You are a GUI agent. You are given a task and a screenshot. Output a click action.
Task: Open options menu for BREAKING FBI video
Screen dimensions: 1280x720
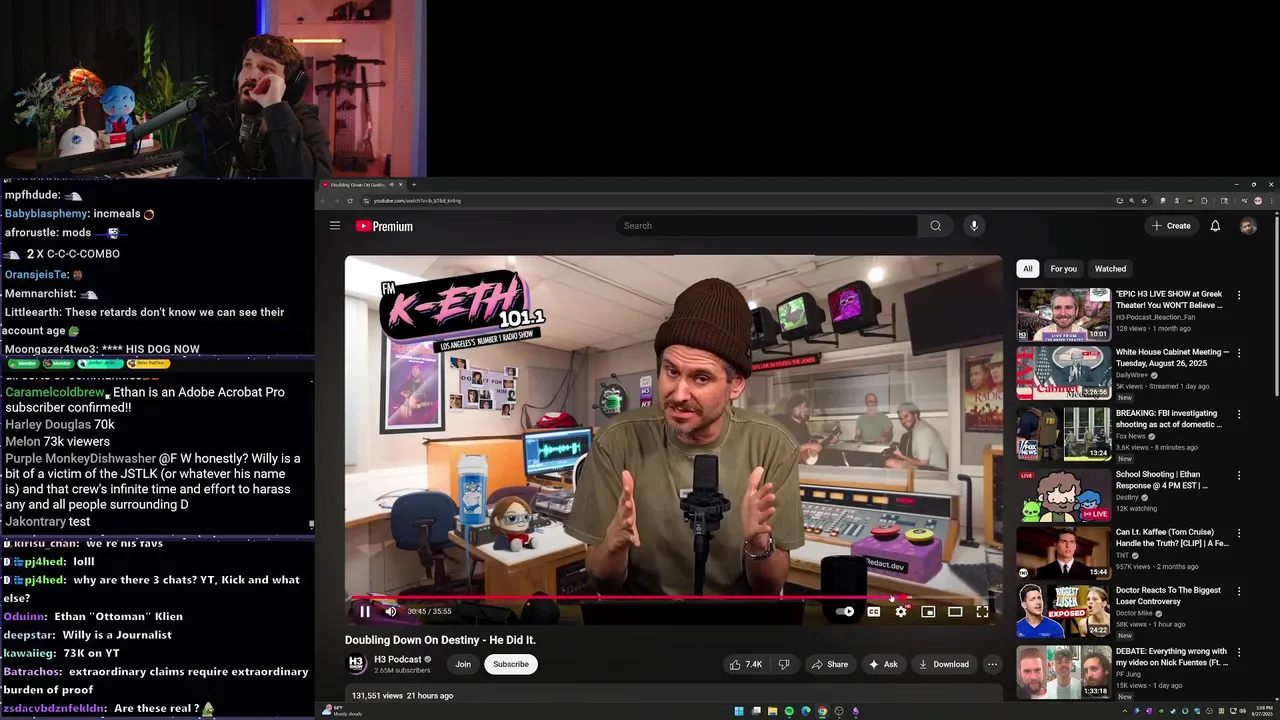pos(1239,414)
